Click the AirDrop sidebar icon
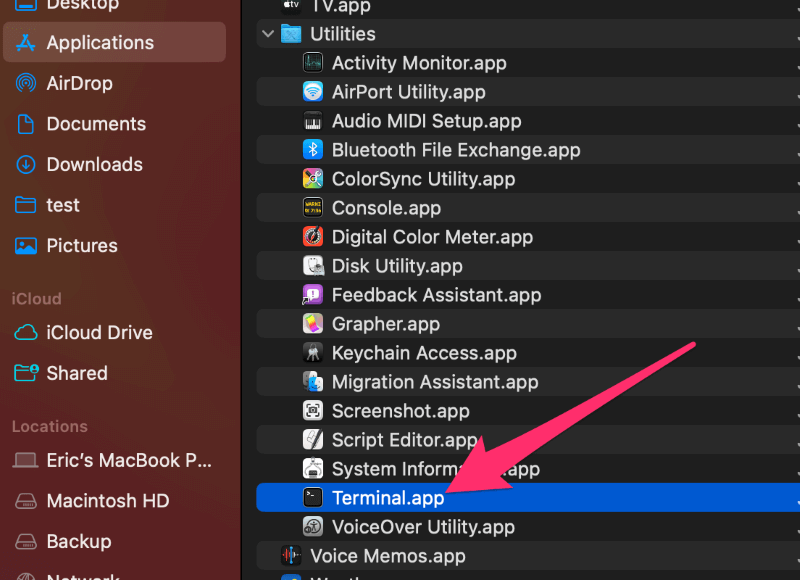This screenshot has height=580, width=800. tap(26, 83)
